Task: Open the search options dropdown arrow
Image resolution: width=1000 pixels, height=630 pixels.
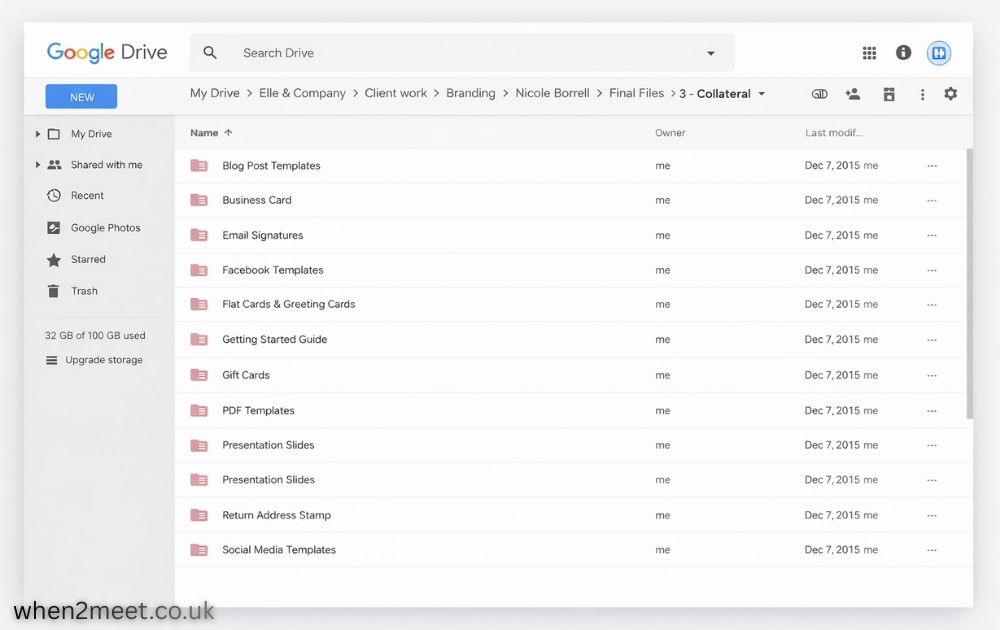Action: pyautogui.click(x=710, y=53)
